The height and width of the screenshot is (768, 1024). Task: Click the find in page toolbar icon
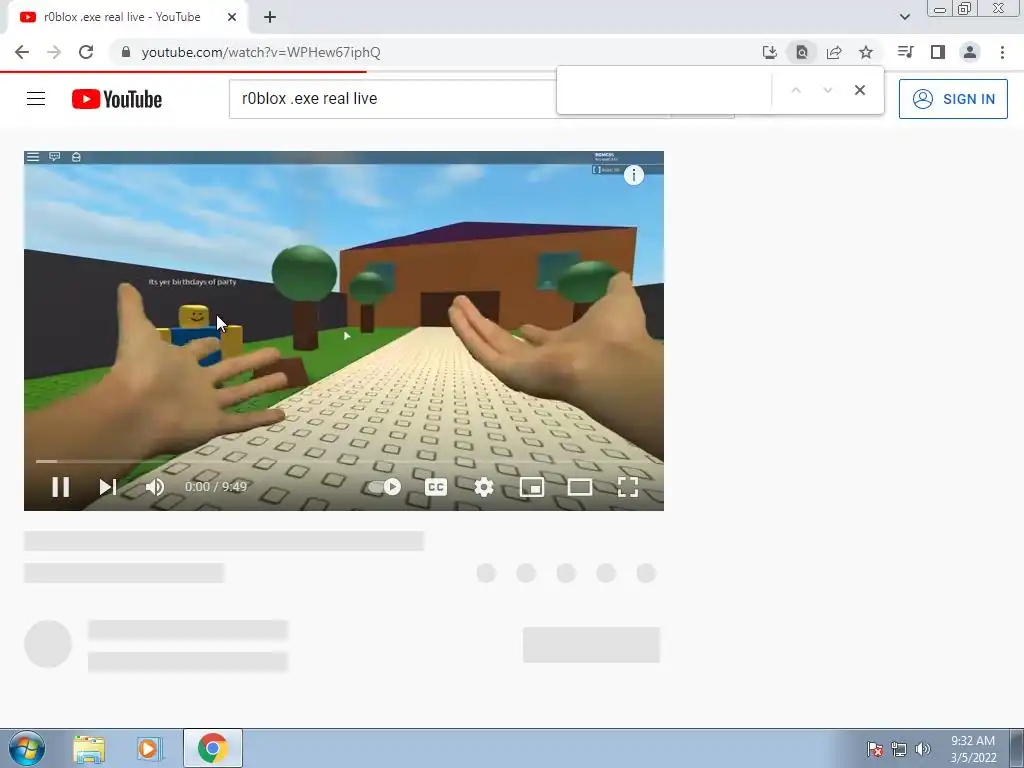click(802, 52)
